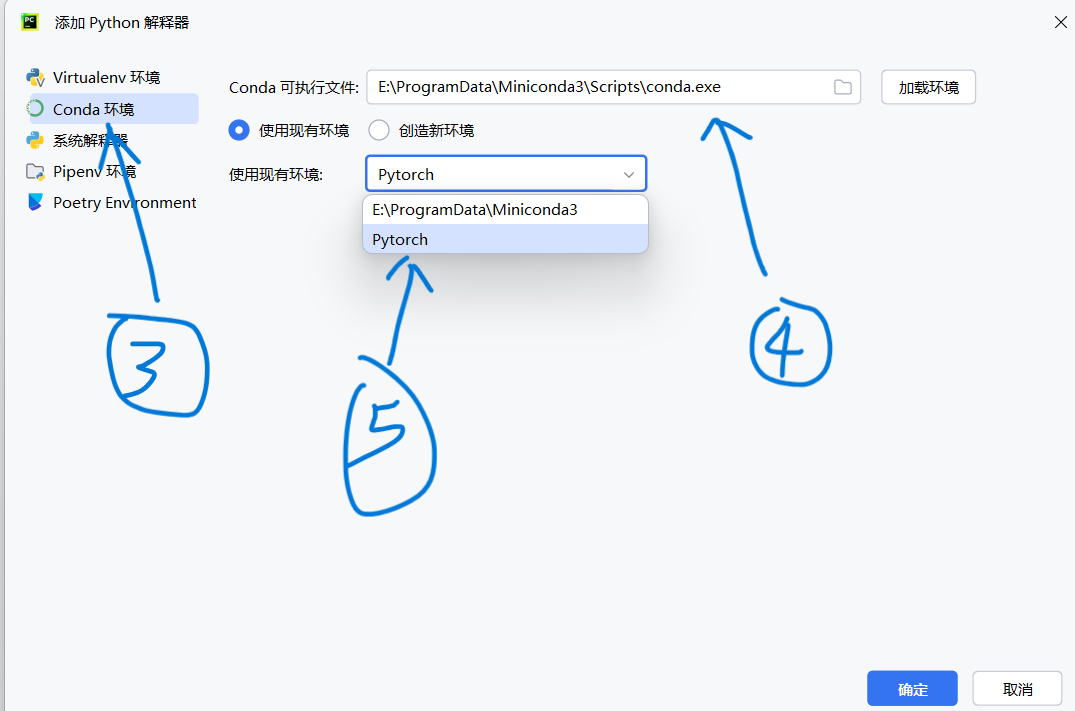
Task: Click the 加载环境 button
Action: point(928,87)
